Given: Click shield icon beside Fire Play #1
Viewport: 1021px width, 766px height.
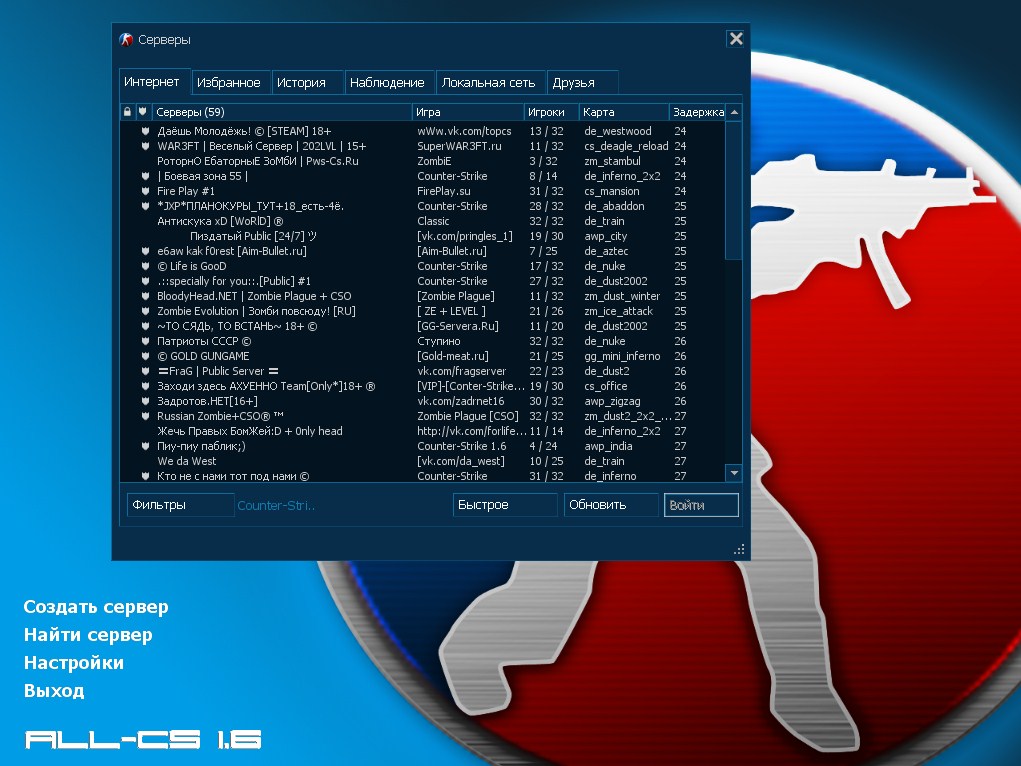Looking at the screenshot, I should coord(146,192).
